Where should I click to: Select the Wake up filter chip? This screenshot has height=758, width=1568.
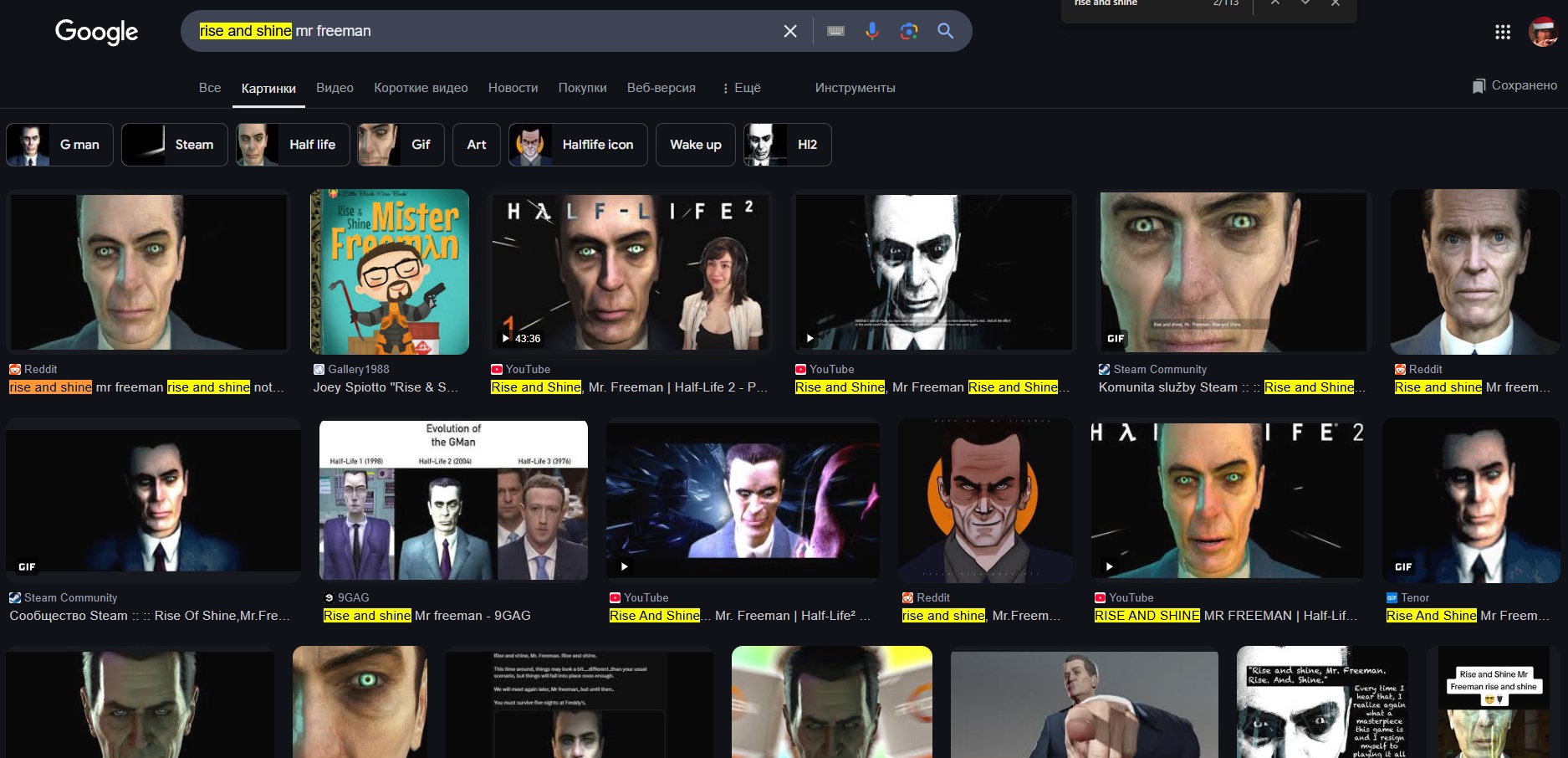pos(696,145)
